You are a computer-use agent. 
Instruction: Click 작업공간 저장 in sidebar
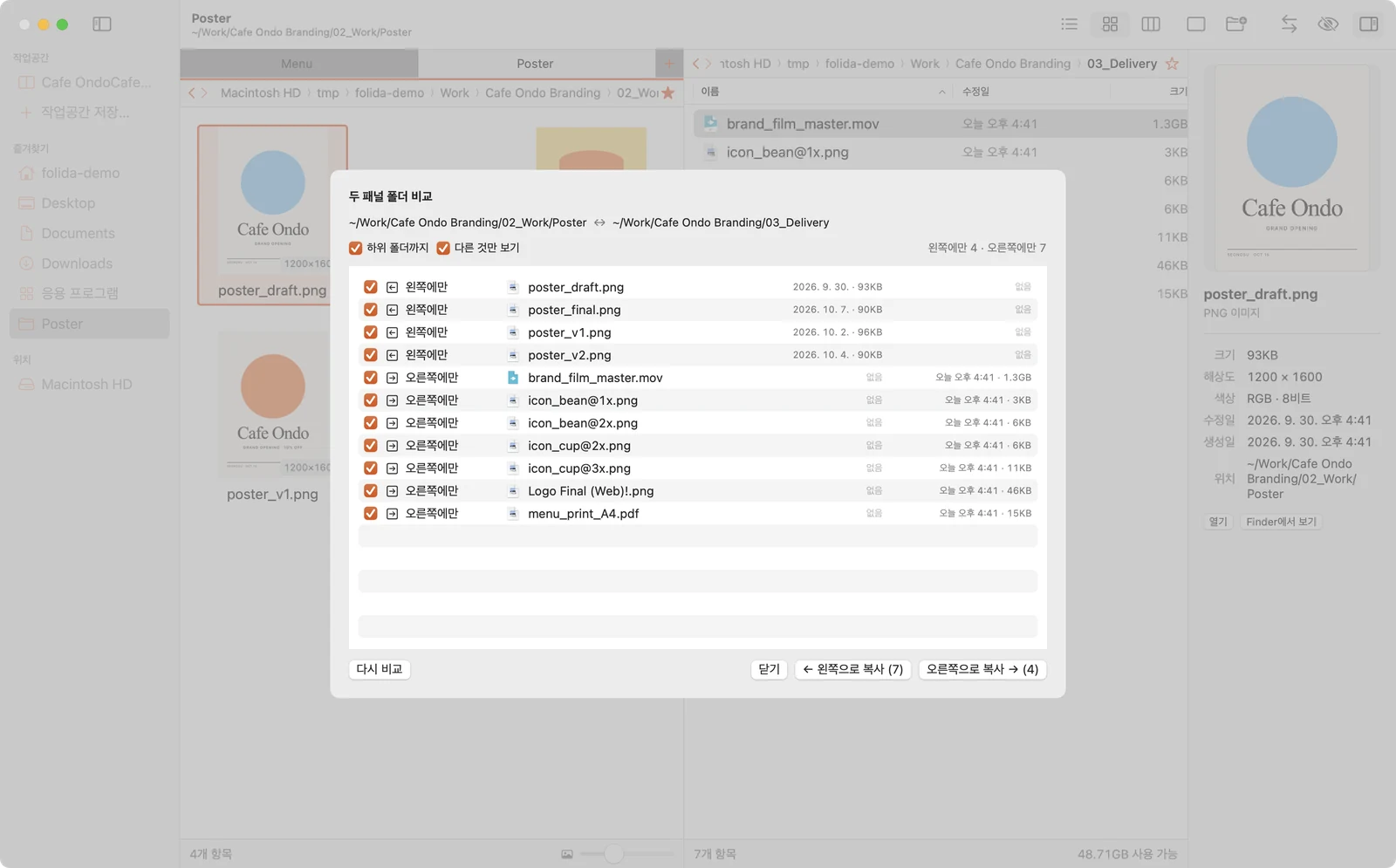click(x=89, y=113)
